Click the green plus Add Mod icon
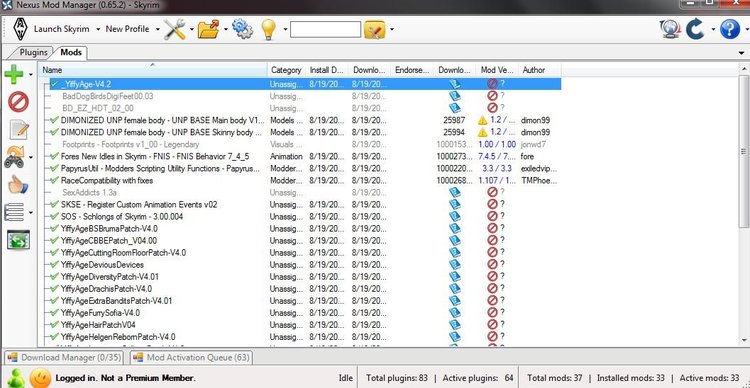Screen dimensions: 750x388 [x=13, y=74]
